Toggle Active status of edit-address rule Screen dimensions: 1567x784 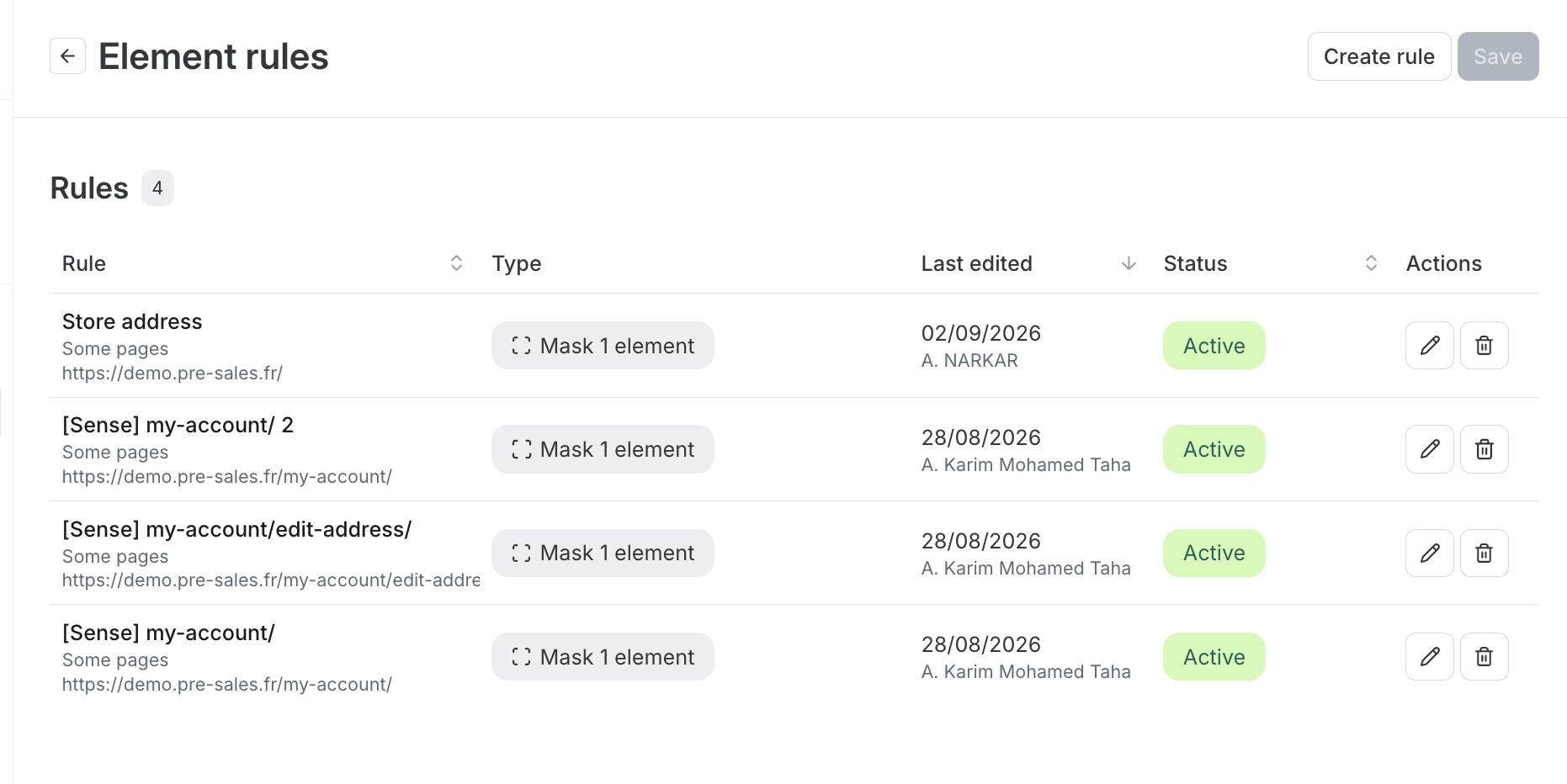pyautogui.click(x=1214, y=553)
